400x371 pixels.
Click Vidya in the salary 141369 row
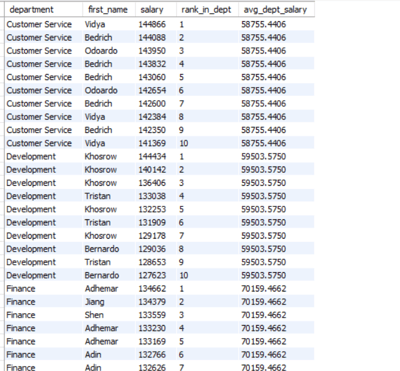click(x=95, y=143)
